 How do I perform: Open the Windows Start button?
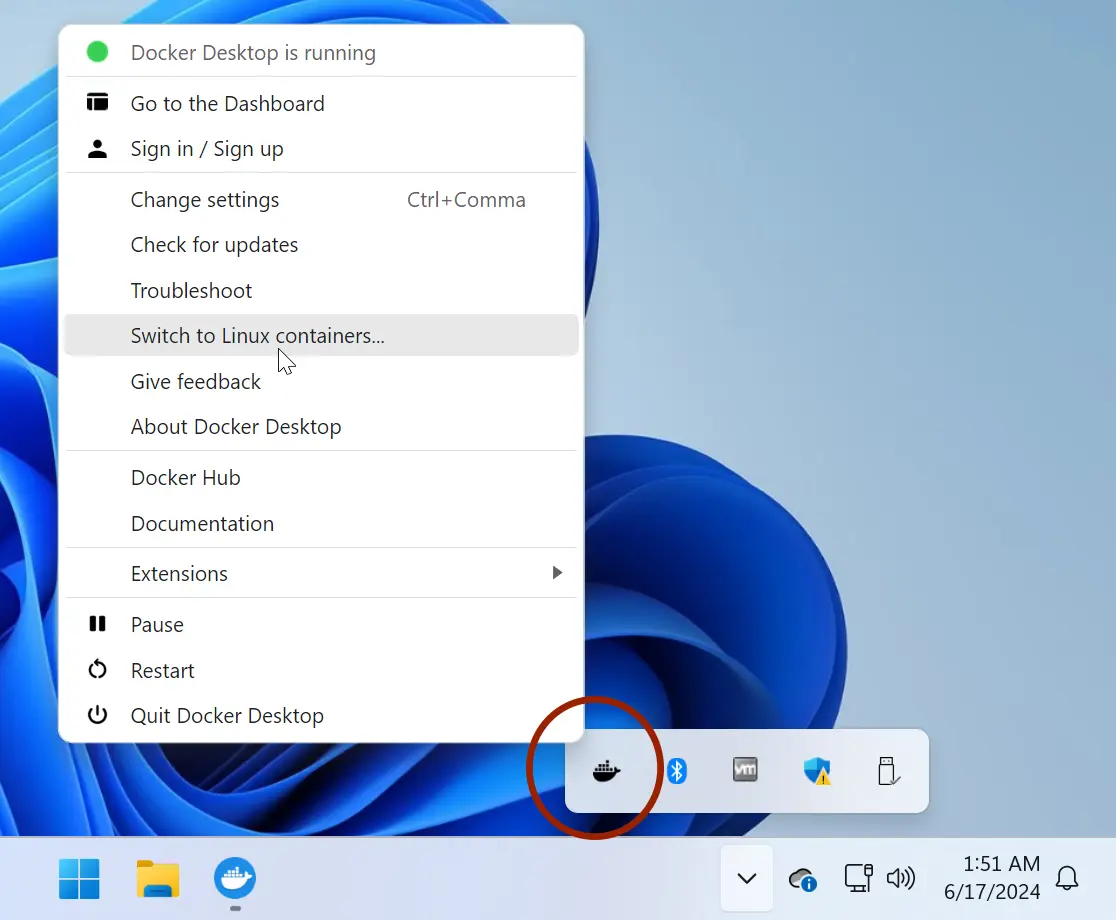point(79,879)
